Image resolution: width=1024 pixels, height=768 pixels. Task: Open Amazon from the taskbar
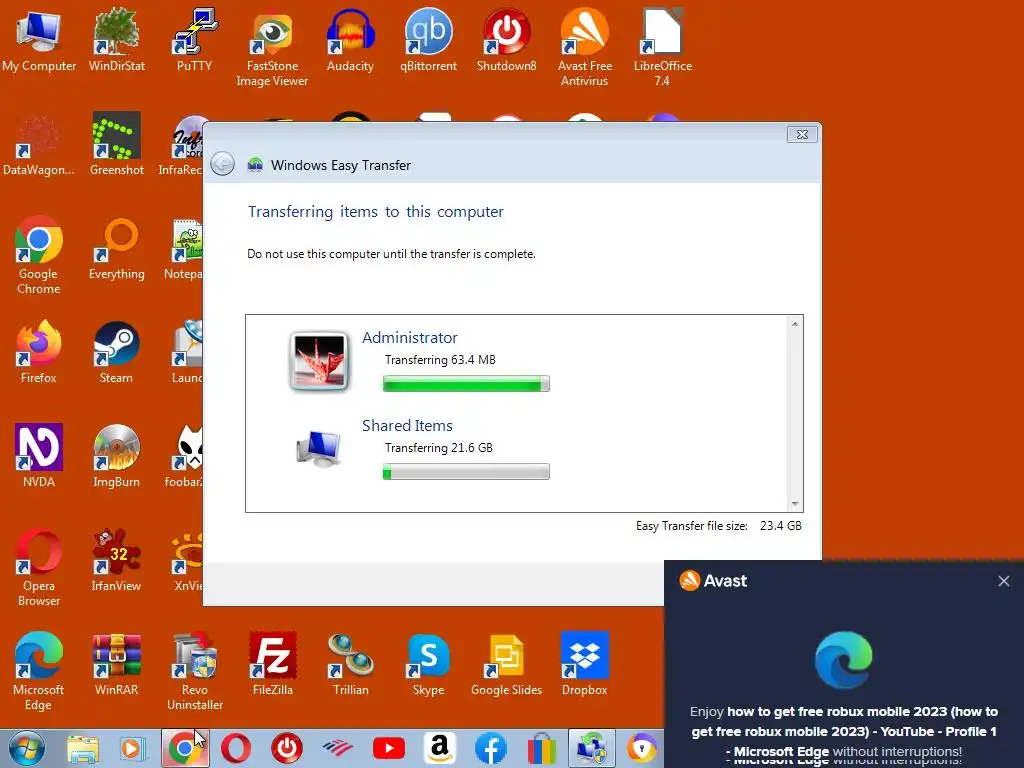tap(440, 748)
